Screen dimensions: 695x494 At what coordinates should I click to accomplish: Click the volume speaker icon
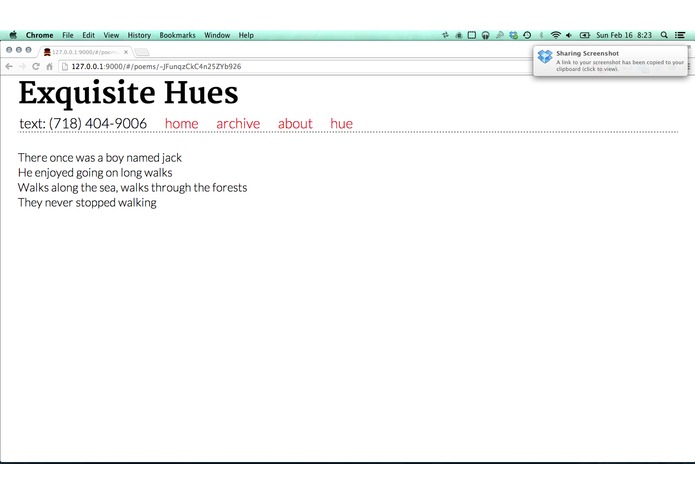[569, 35]
